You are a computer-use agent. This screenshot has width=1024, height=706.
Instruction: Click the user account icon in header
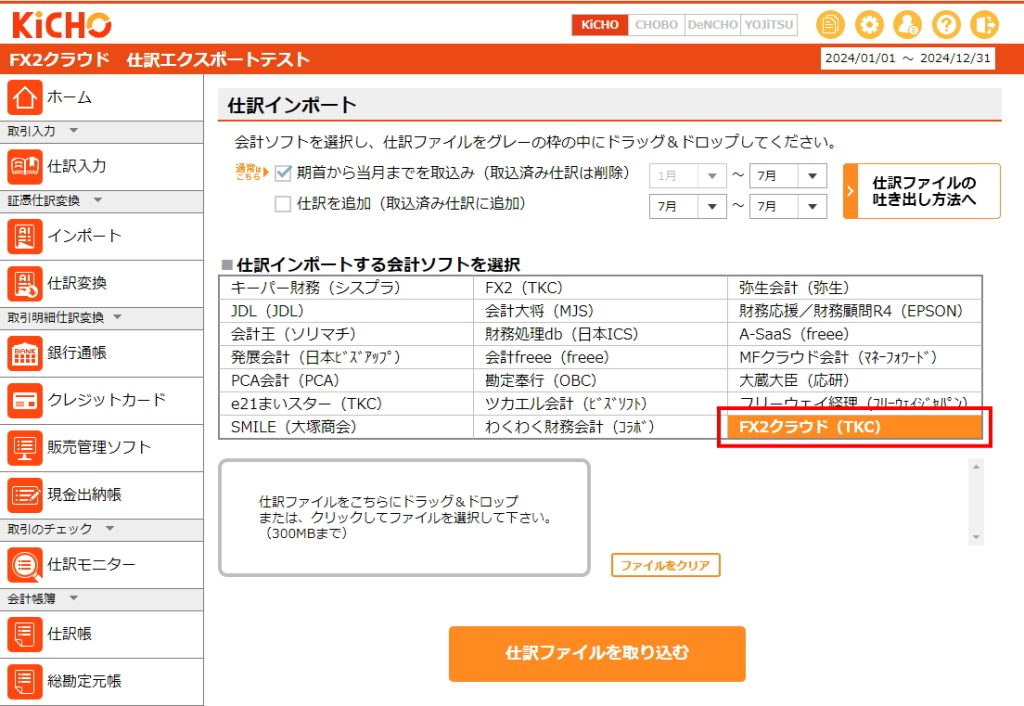[908, 25]
